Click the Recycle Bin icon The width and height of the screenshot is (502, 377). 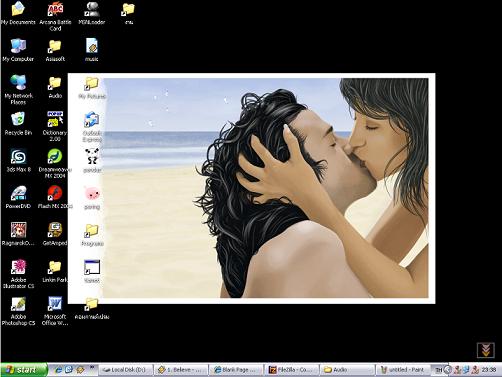(x=18, y=124)
